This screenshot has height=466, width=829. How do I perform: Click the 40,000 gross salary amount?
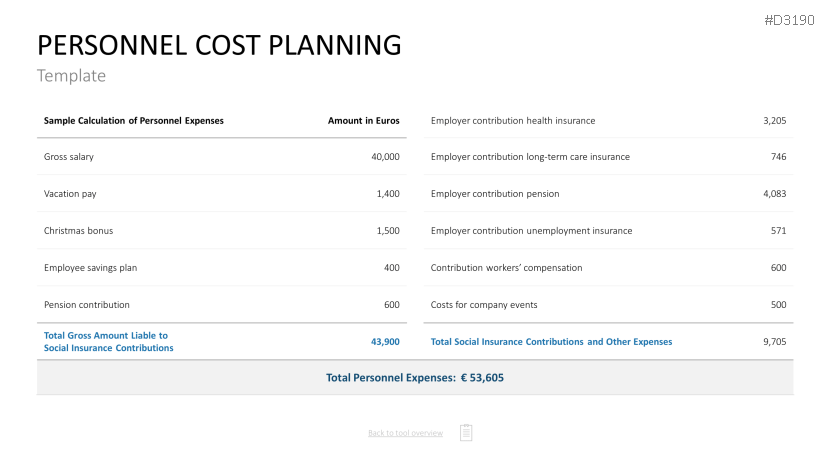pyautogui.click(x=385, y=157)
